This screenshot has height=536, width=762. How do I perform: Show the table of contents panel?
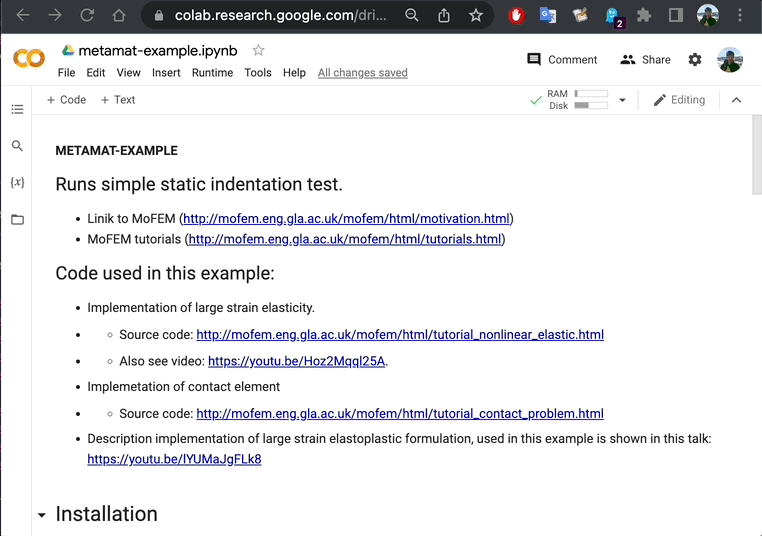click(x=17, y=109)
